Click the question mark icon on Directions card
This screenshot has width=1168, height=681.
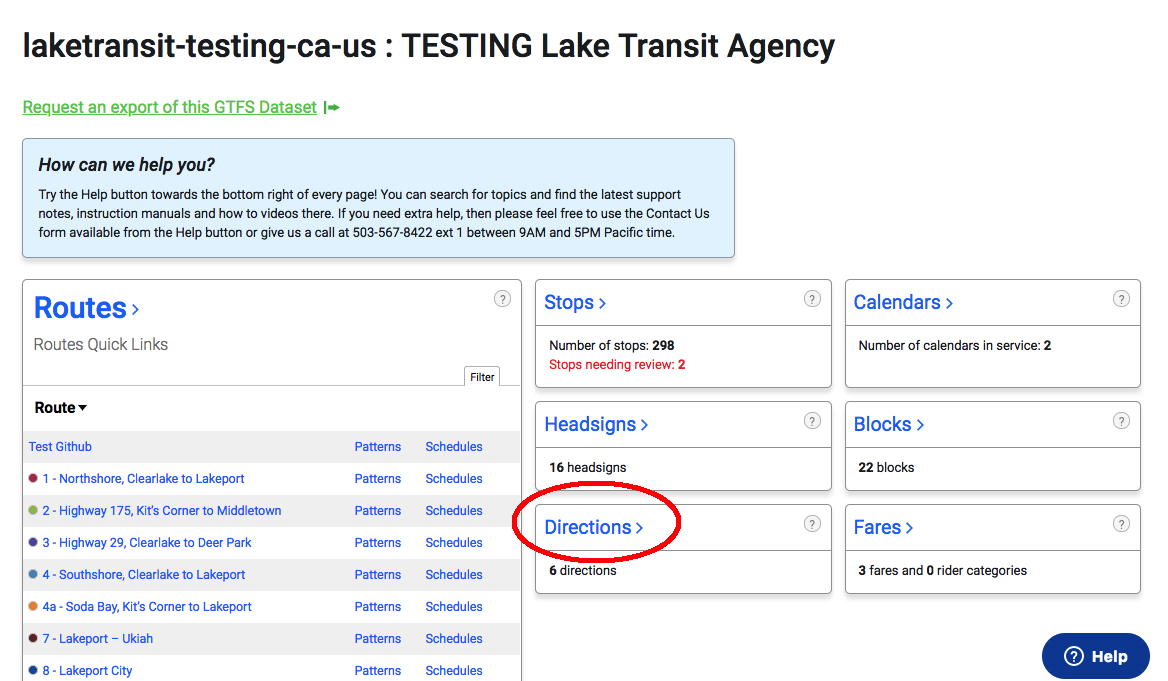(812, 524)
